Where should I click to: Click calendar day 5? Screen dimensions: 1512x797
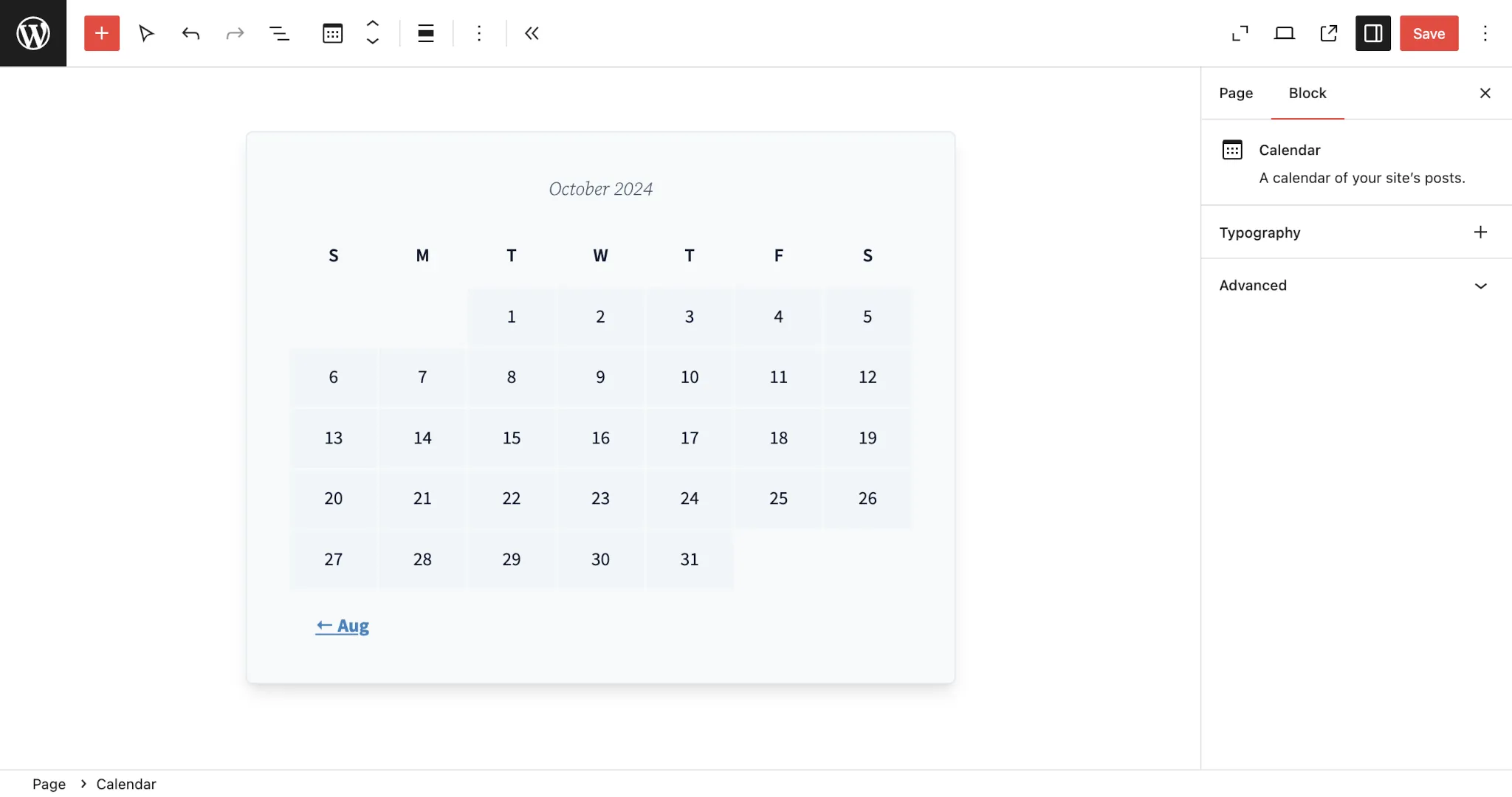(x=867, y=317)
